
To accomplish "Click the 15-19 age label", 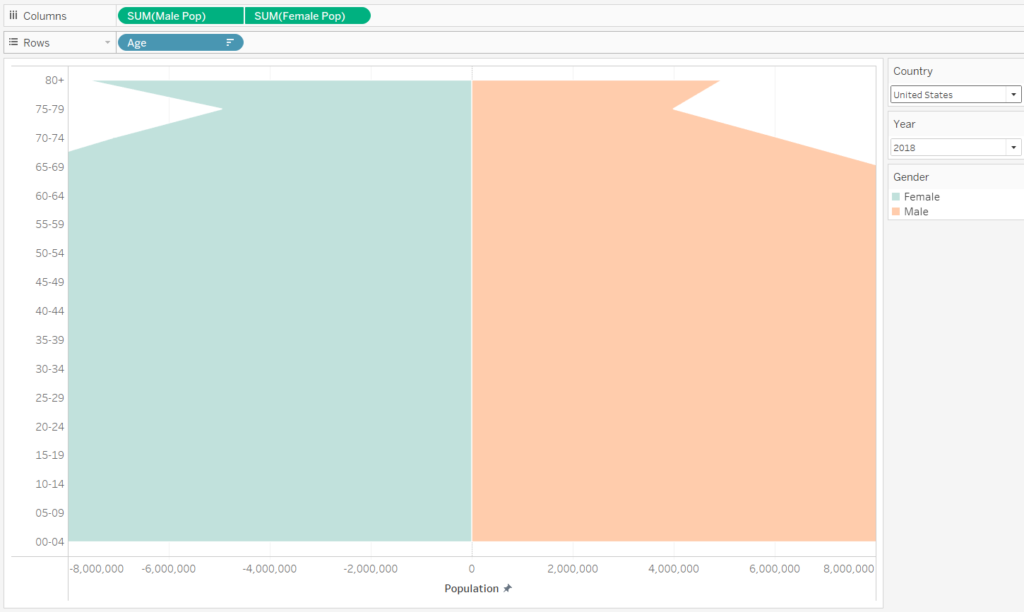I will (50, 455).
